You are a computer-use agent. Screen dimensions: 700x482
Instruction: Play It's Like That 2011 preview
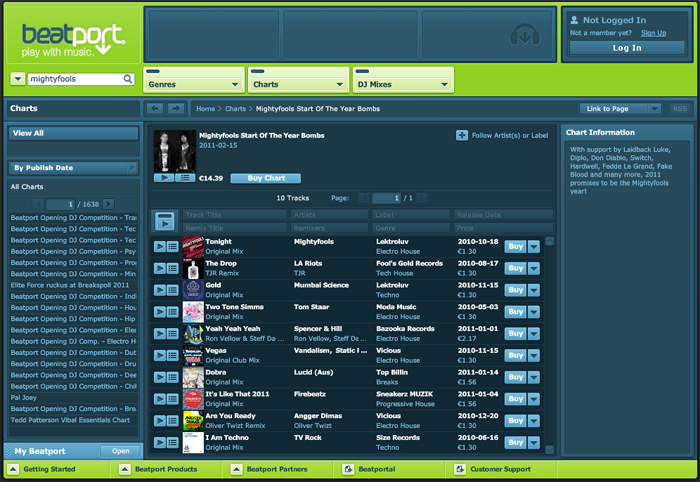point(160,399)
